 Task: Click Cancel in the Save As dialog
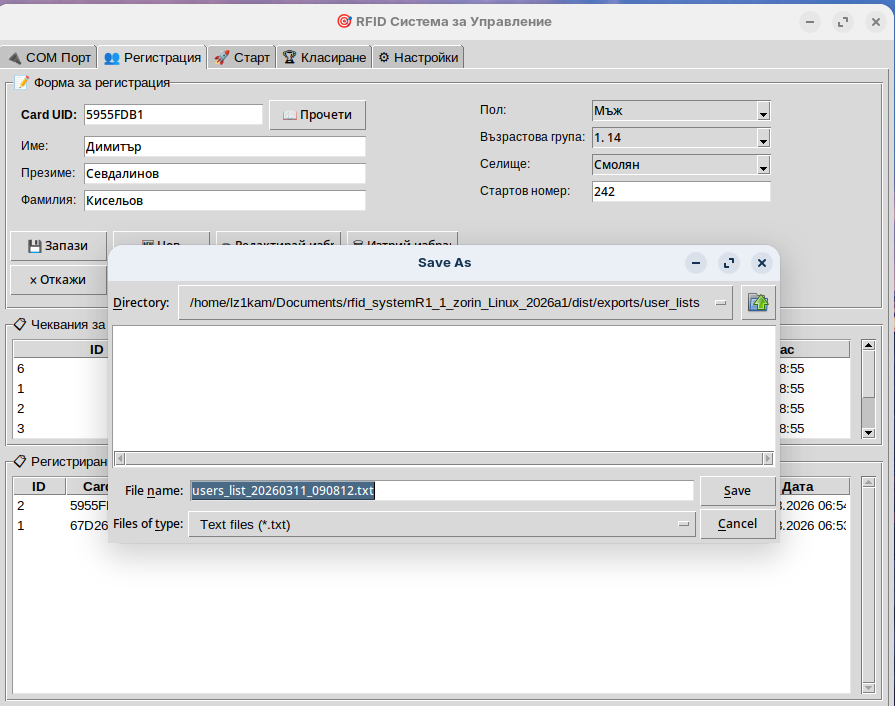coord(737,524)
